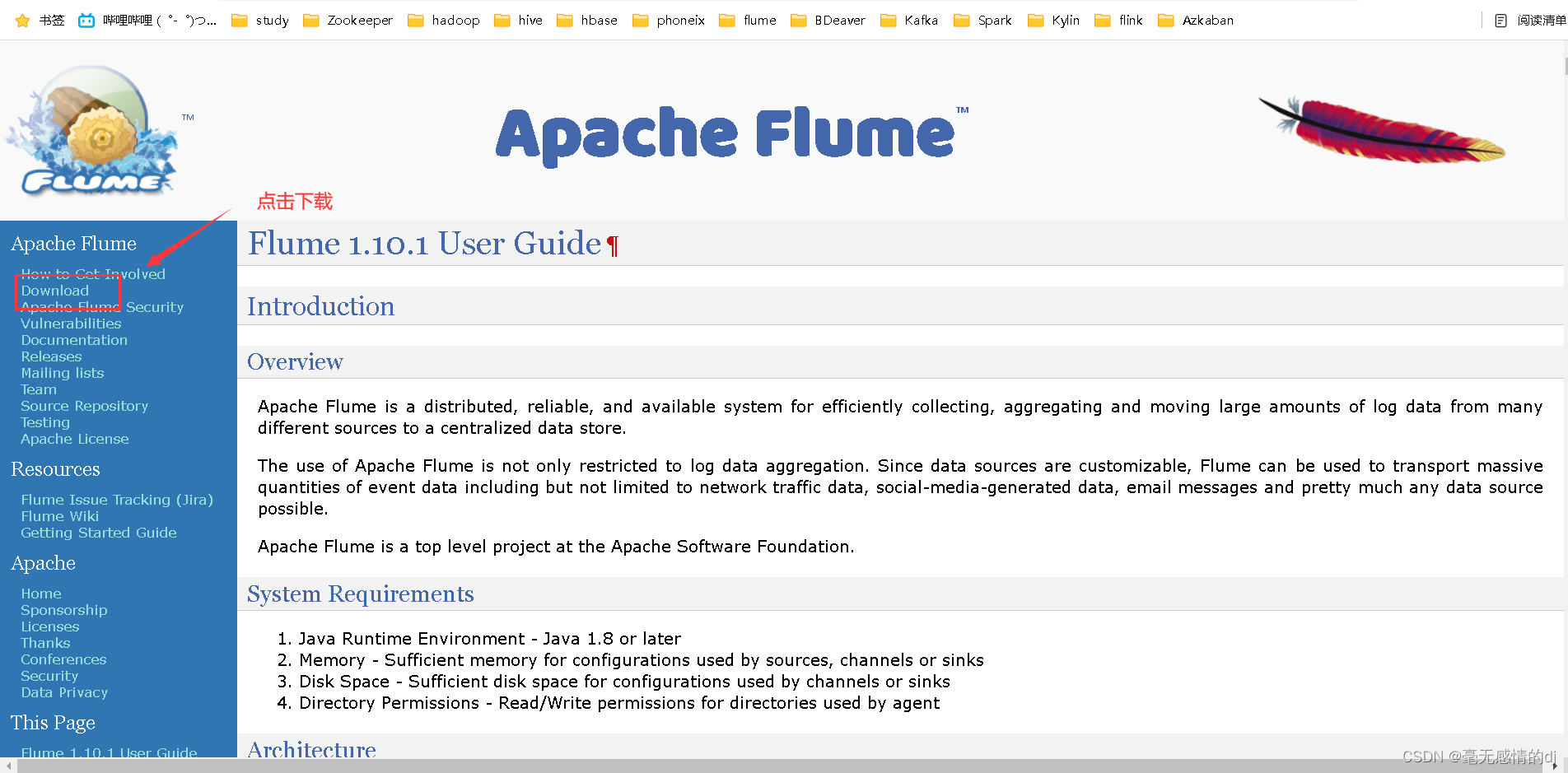Click the Flume seashell logo
1568x773 pixels.
point(95,132)
